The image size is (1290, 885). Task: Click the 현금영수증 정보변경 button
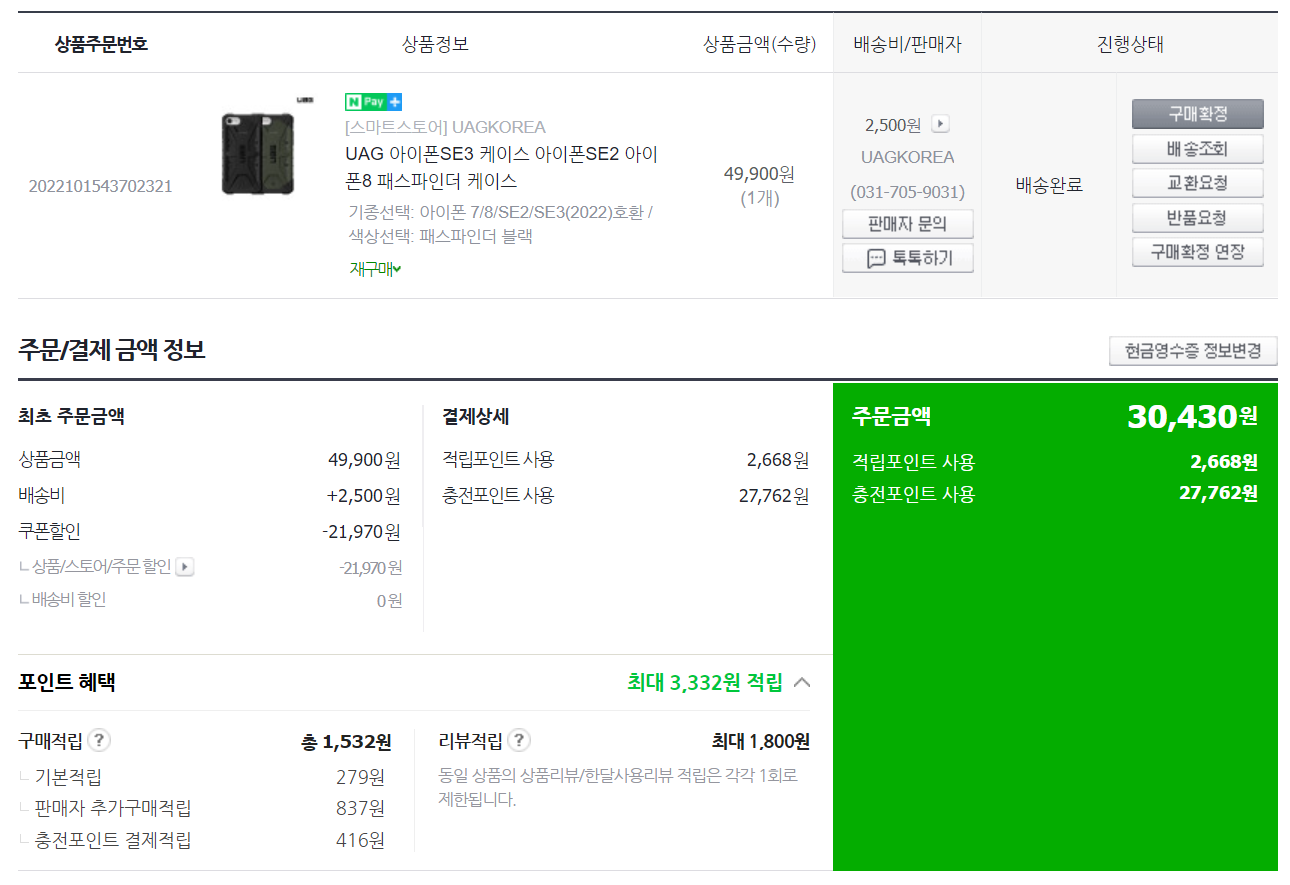[x=1193, y=351]
